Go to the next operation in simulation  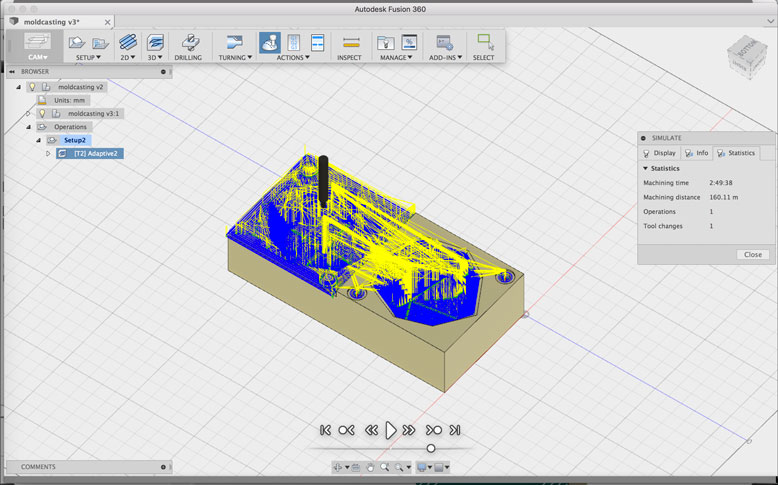434,430
